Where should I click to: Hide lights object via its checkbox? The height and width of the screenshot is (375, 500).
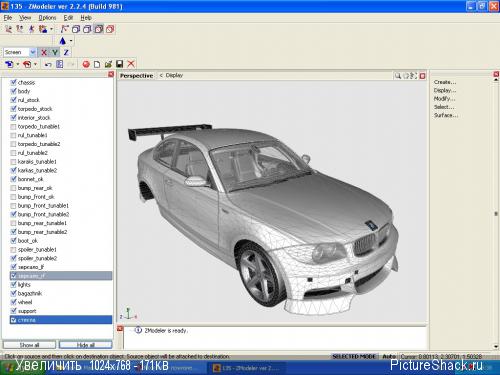pyautogui.click(x=13, y=284)
